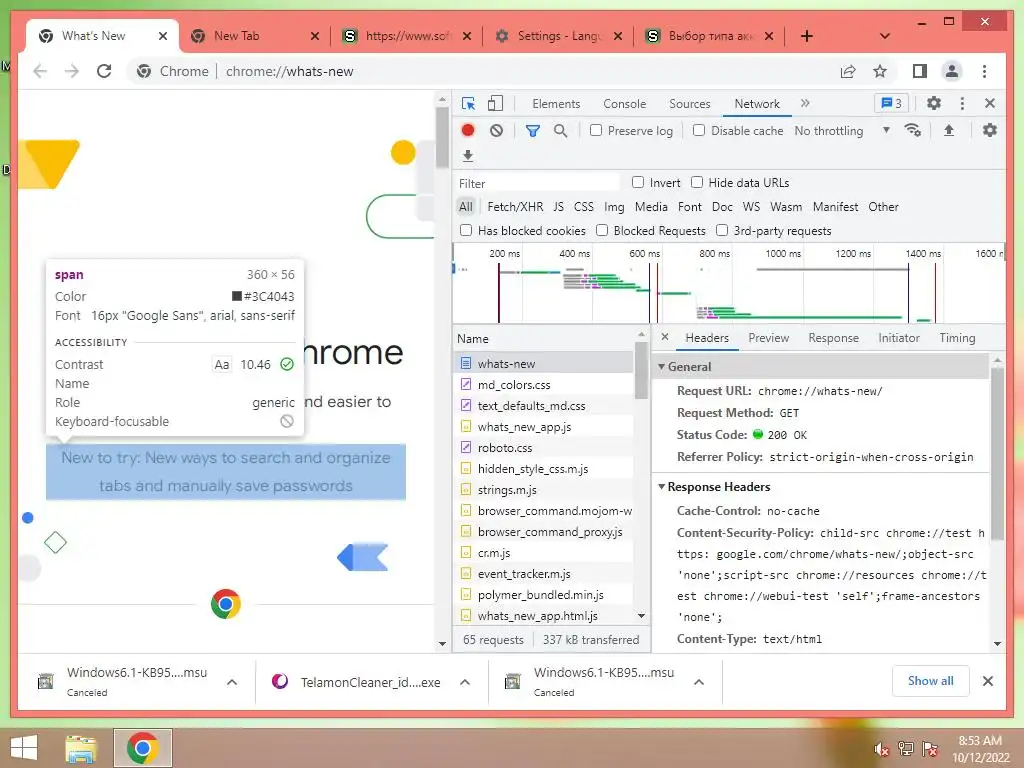Open network conditions wifi icon
This screenshot has width=1024, height=768.
click(913, 130)
